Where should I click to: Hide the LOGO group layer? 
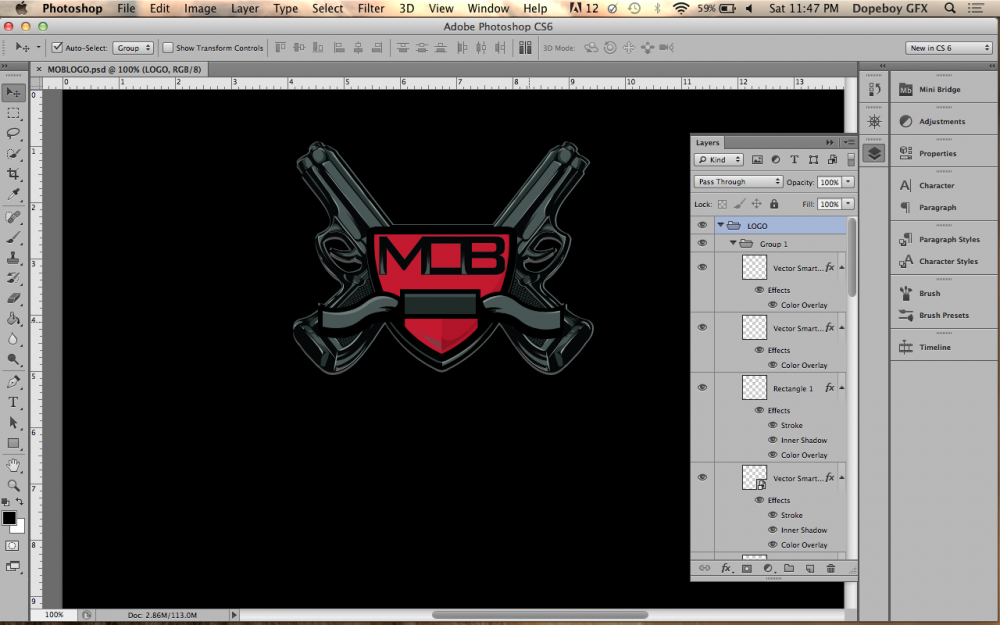(702, 226)
